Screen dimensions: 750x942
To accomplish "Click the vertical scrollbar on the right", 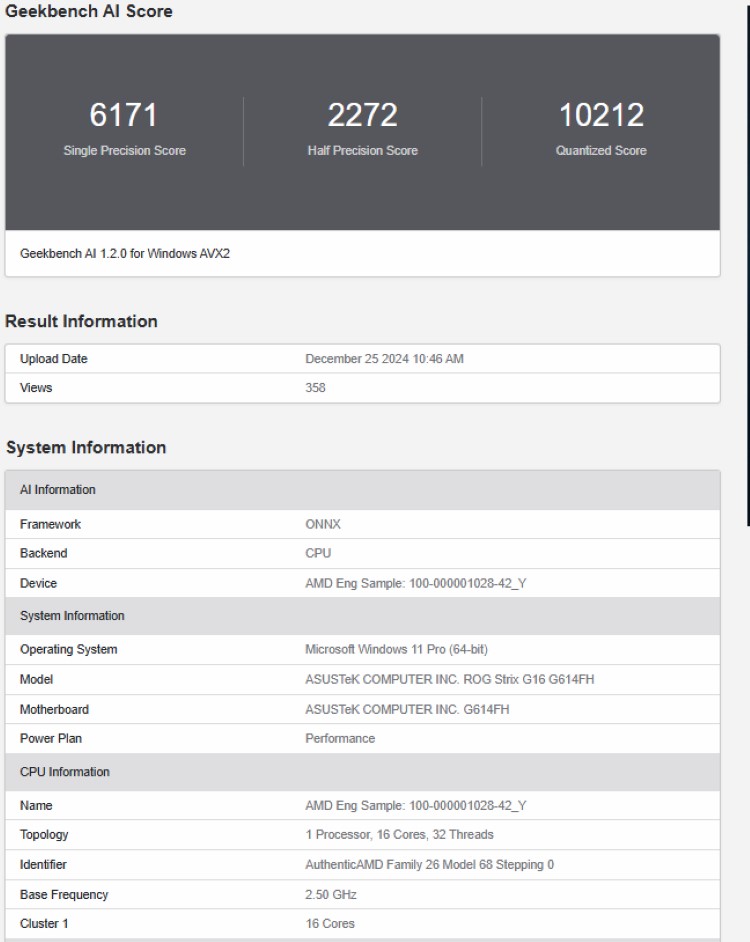I will click(748, 264).
